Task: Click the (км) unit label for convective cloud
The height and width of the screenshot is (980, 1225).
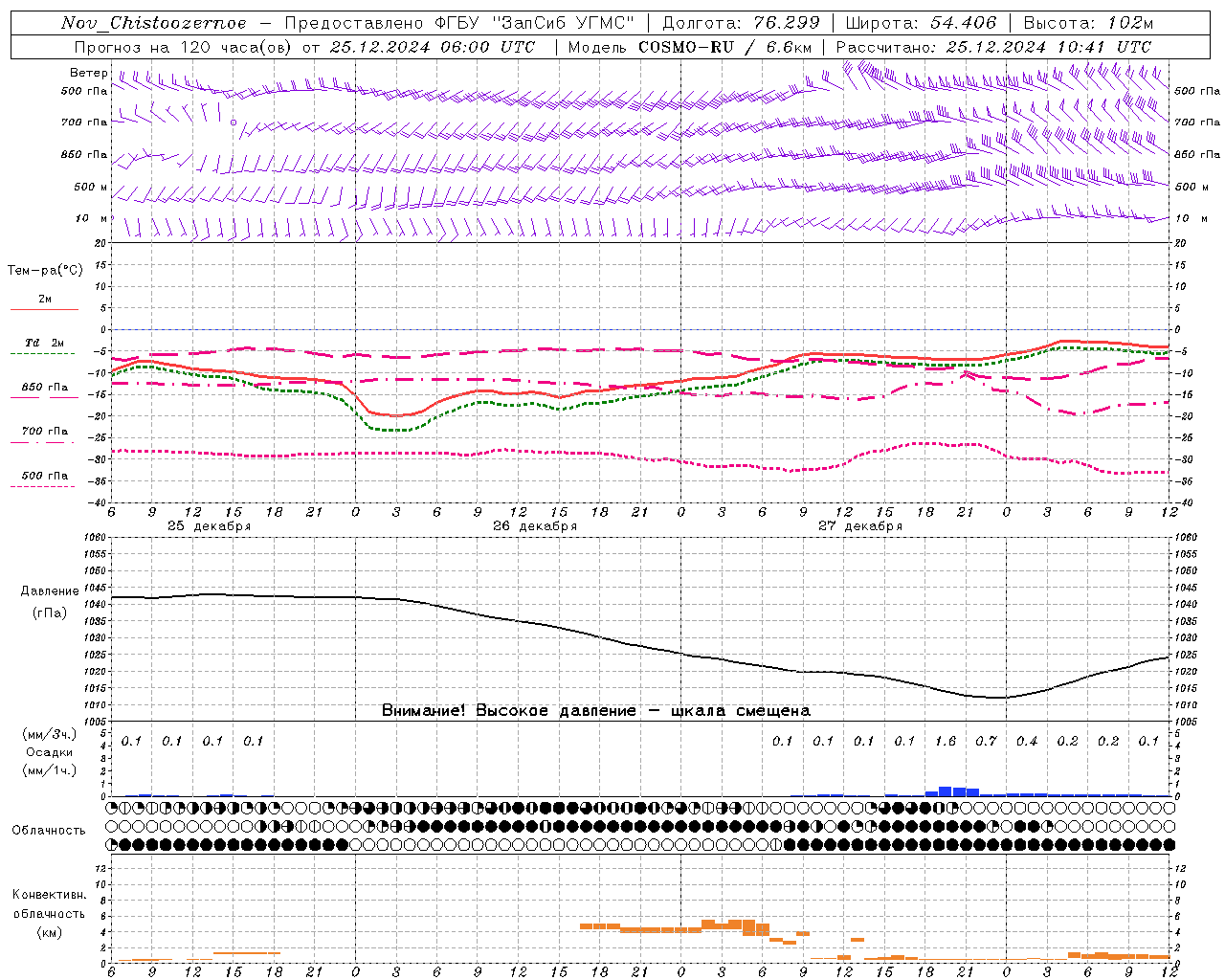Action: (x=49, y=932)
